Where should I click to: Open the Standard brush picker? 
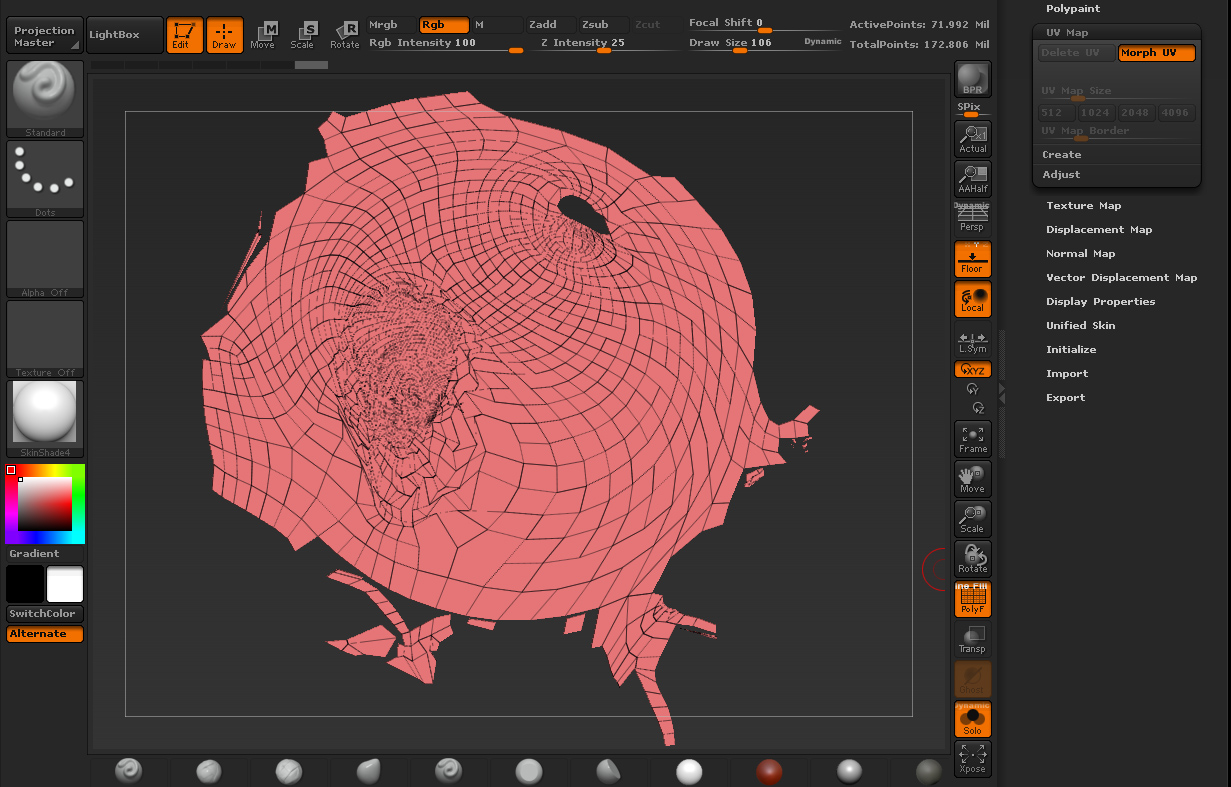coord(45,99)
